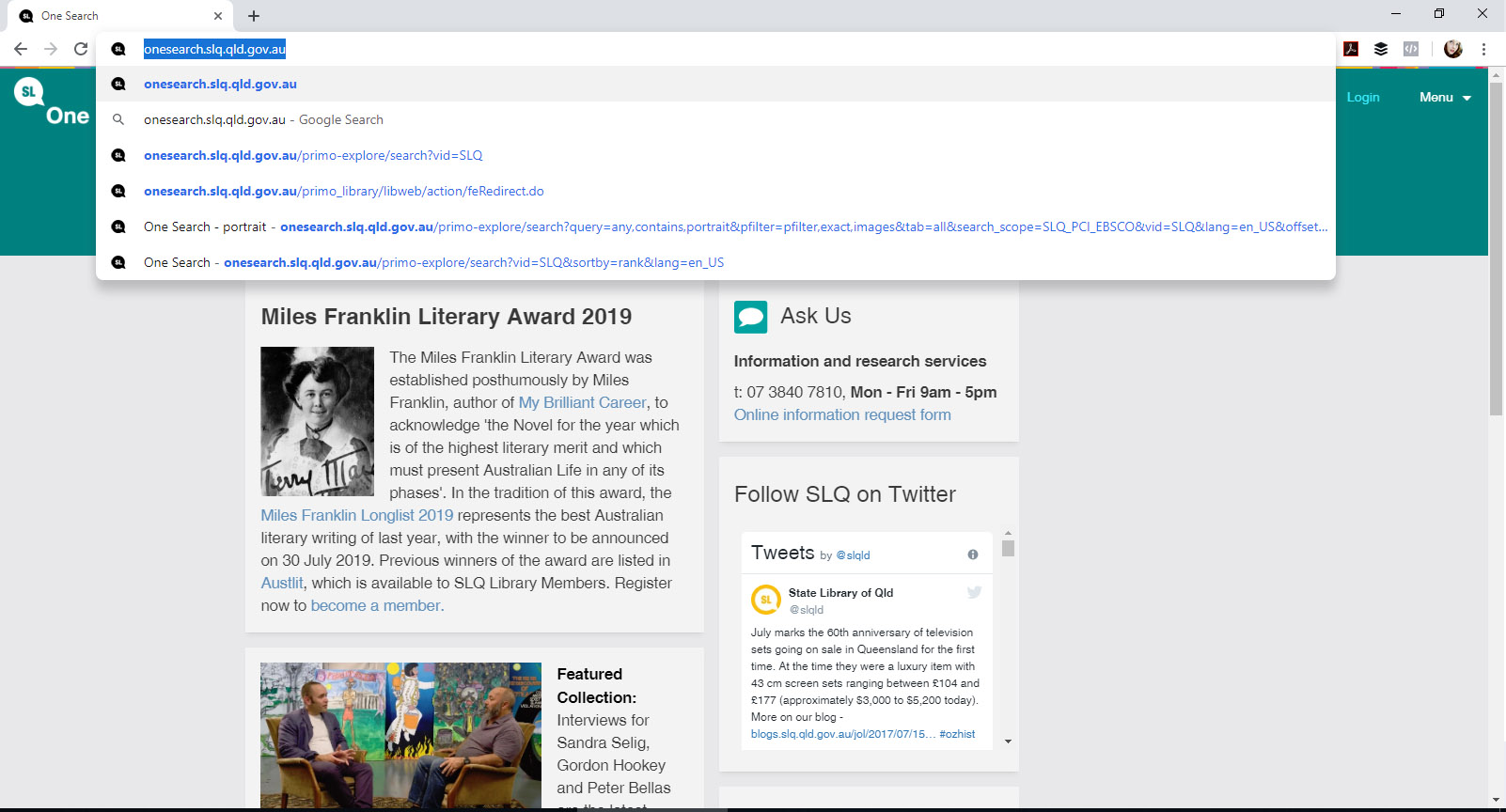Screen dimensions: 1506x812
Task: Open State Library of Qld tweet author
Action: point(840,593)
